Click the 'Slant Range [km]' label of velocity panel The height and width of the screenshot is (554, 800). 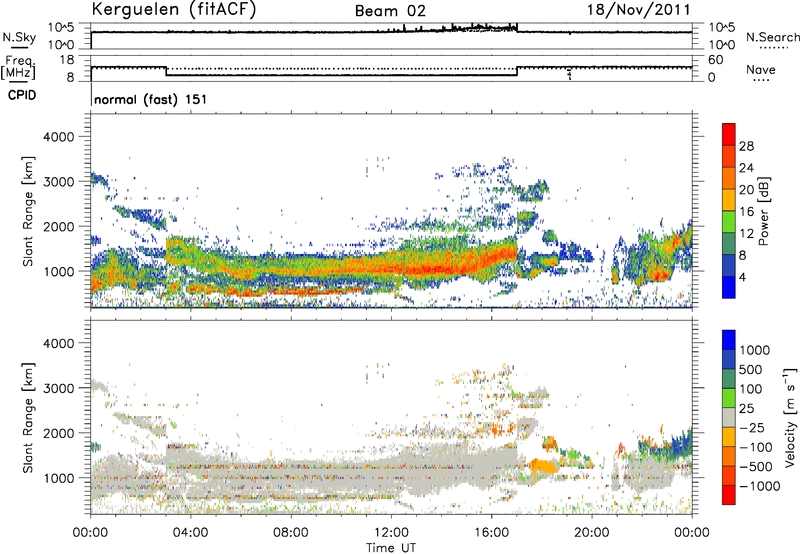click(28, 418)
